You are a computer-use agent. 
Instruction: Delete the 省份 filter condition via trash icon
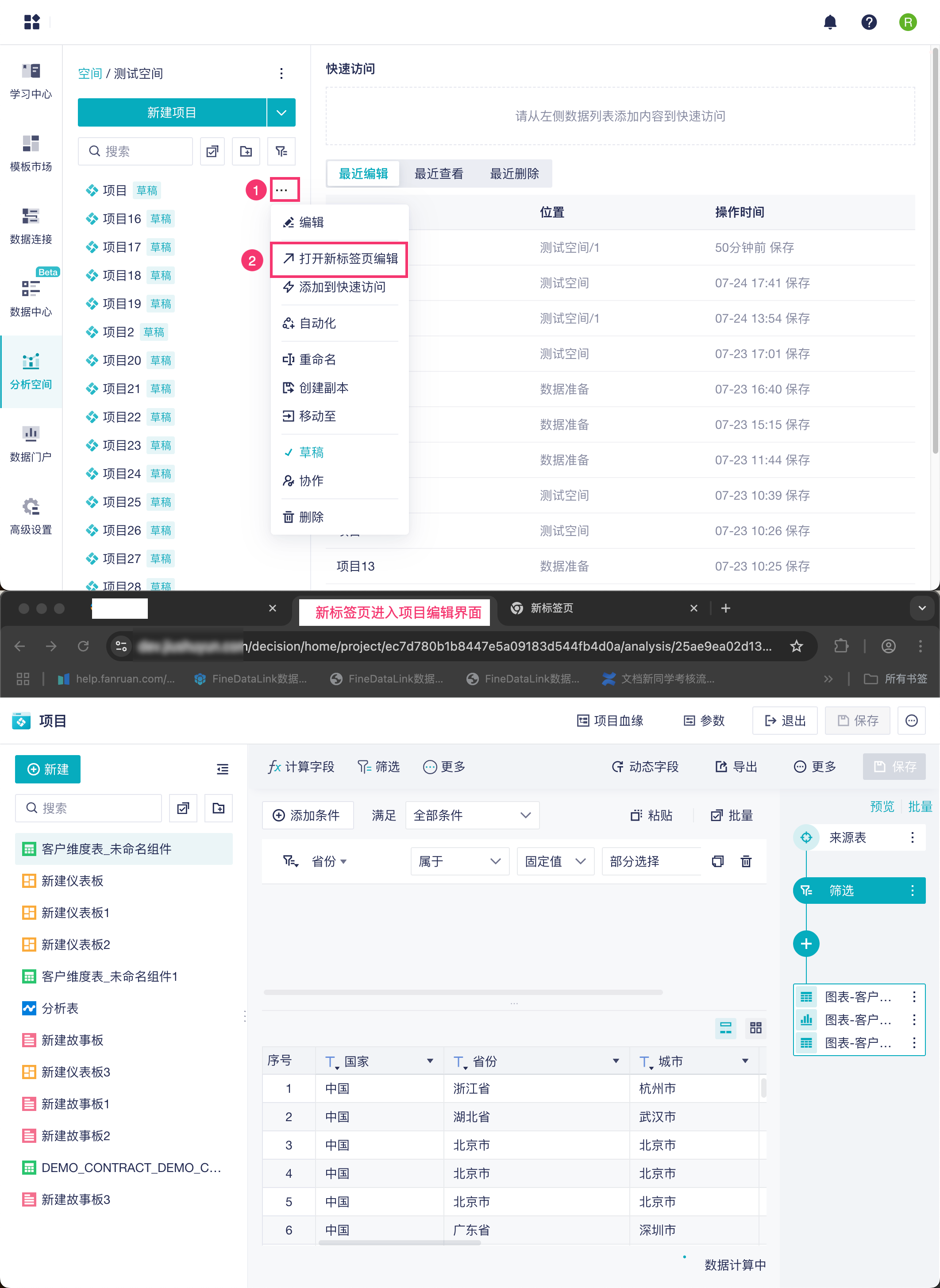746,861
